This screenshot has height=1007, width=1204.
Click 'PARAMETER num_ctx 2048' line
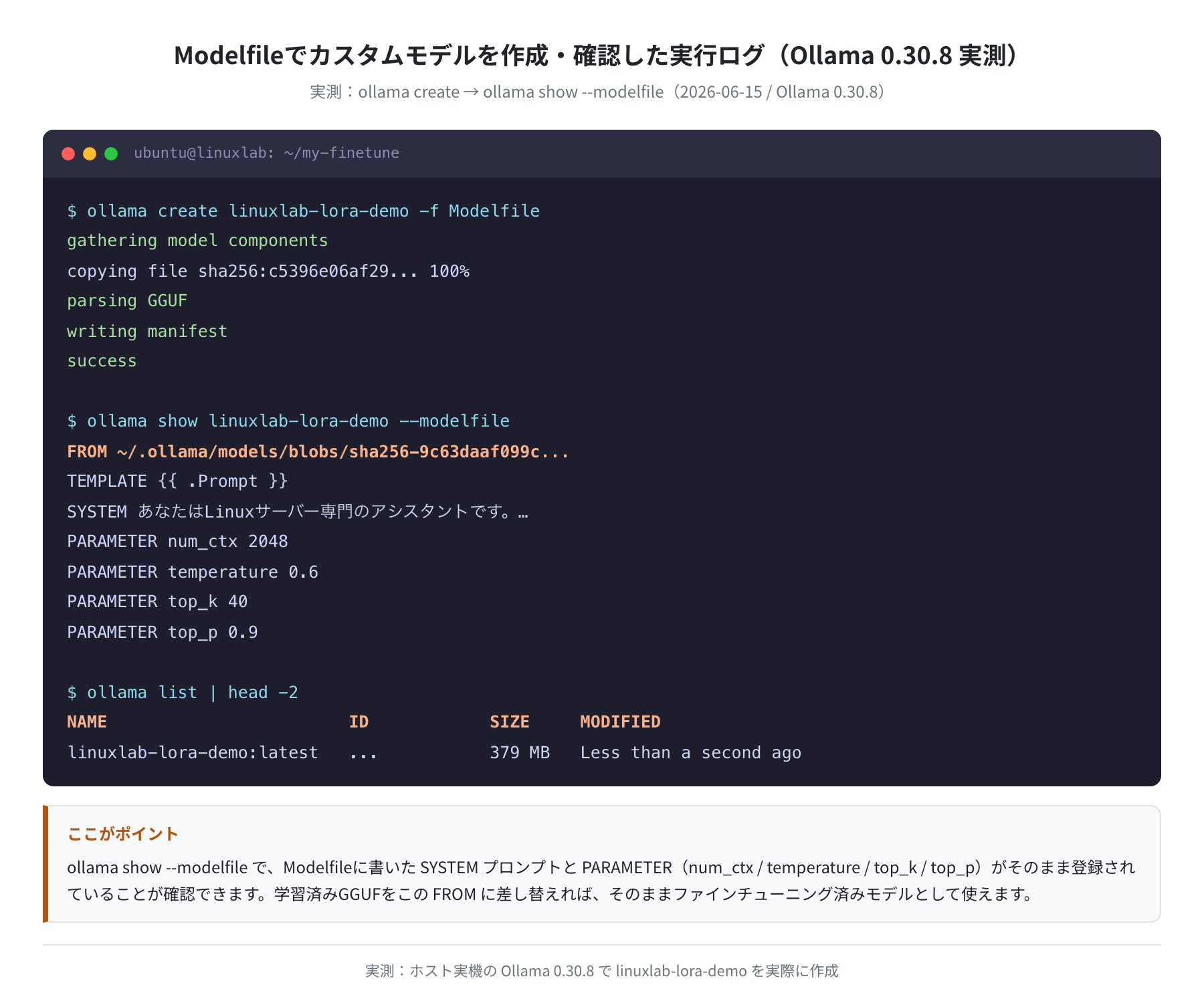click(x=177, y=542)
